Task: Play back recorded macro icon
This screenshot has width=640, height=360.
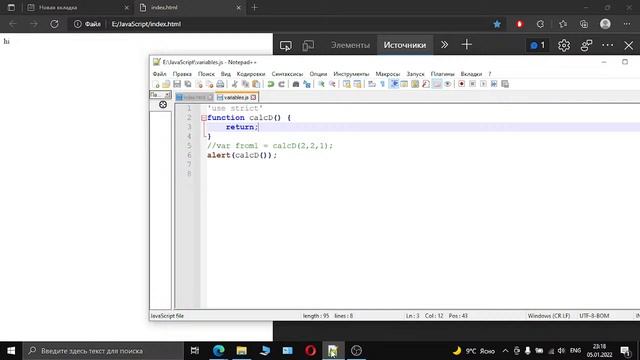Action: [x=483, y=84]
